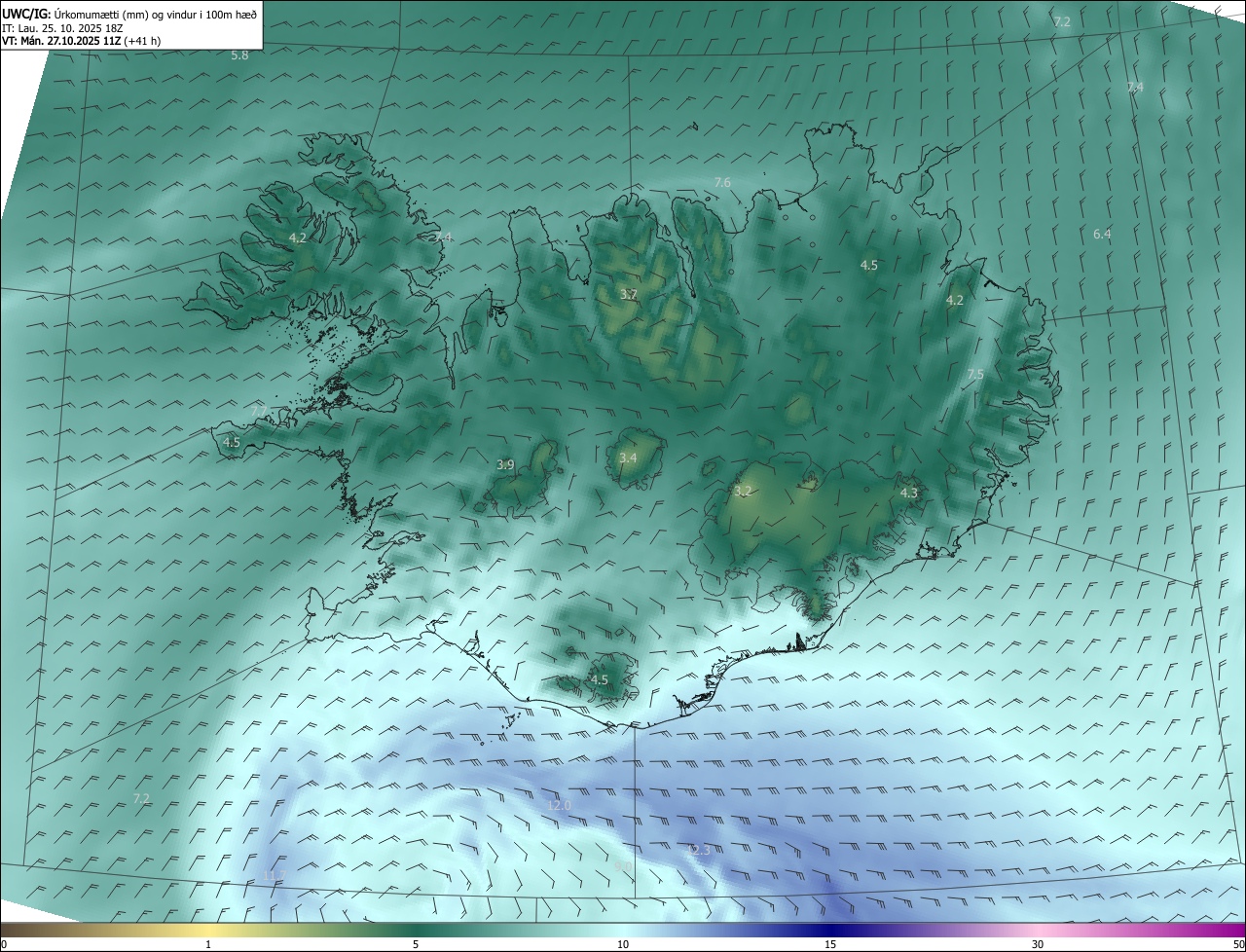Click the 30 tick on the color scale
1246x952 pixels.
1038,944
